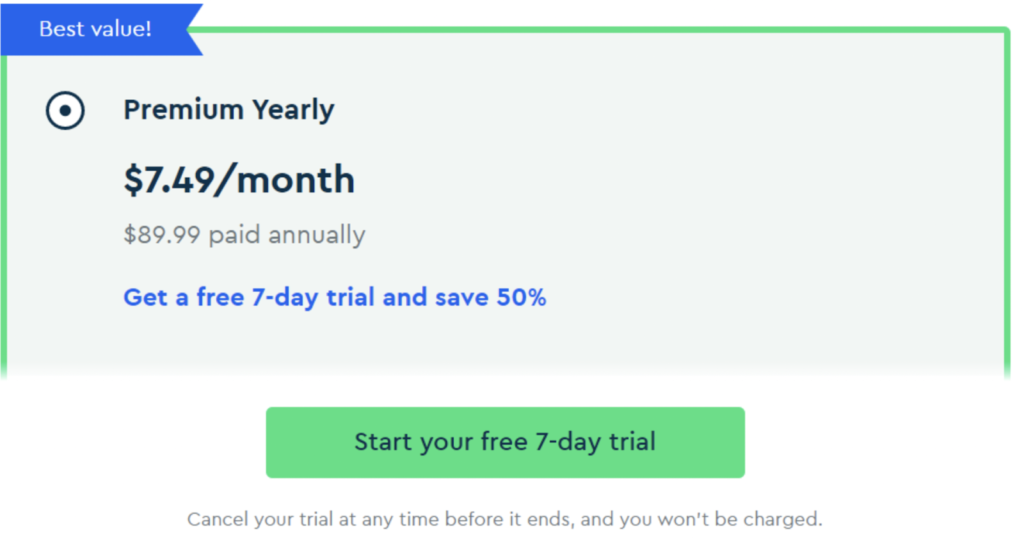Click the $7.49 amount in bold text
This screenshot has height=538, width=1024.
point(166,180)
